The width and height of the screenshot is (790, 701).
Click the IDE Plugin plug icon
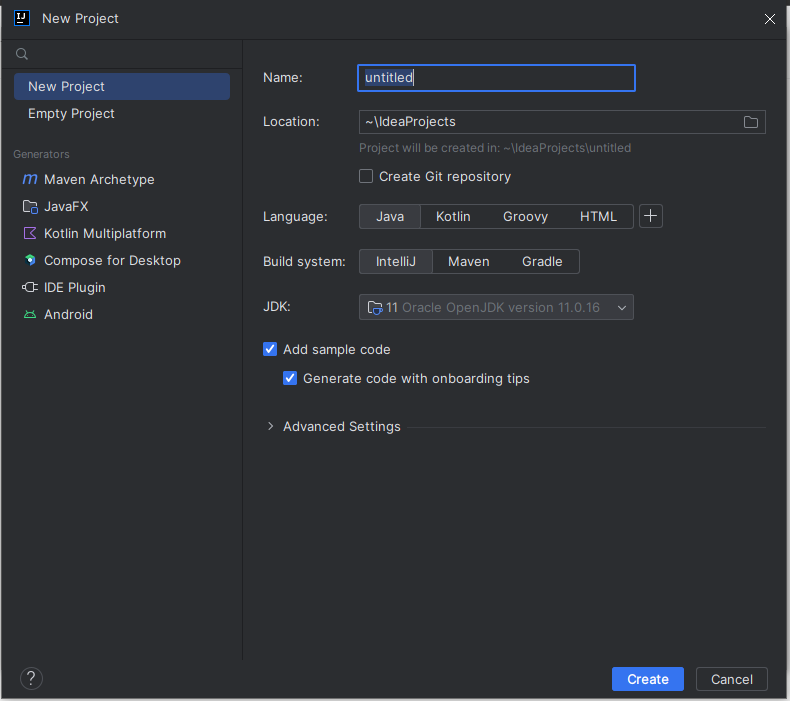(x=30, y=287)
